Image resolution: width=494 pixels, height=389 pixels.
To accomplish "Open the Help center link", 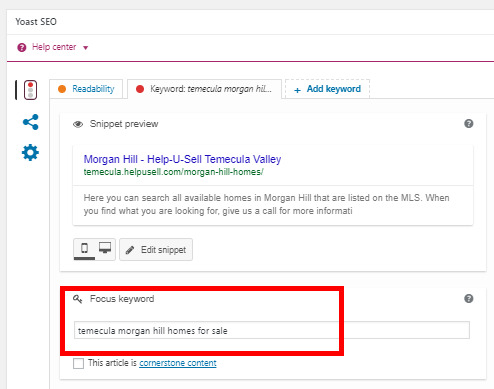I will click(54, 47).
